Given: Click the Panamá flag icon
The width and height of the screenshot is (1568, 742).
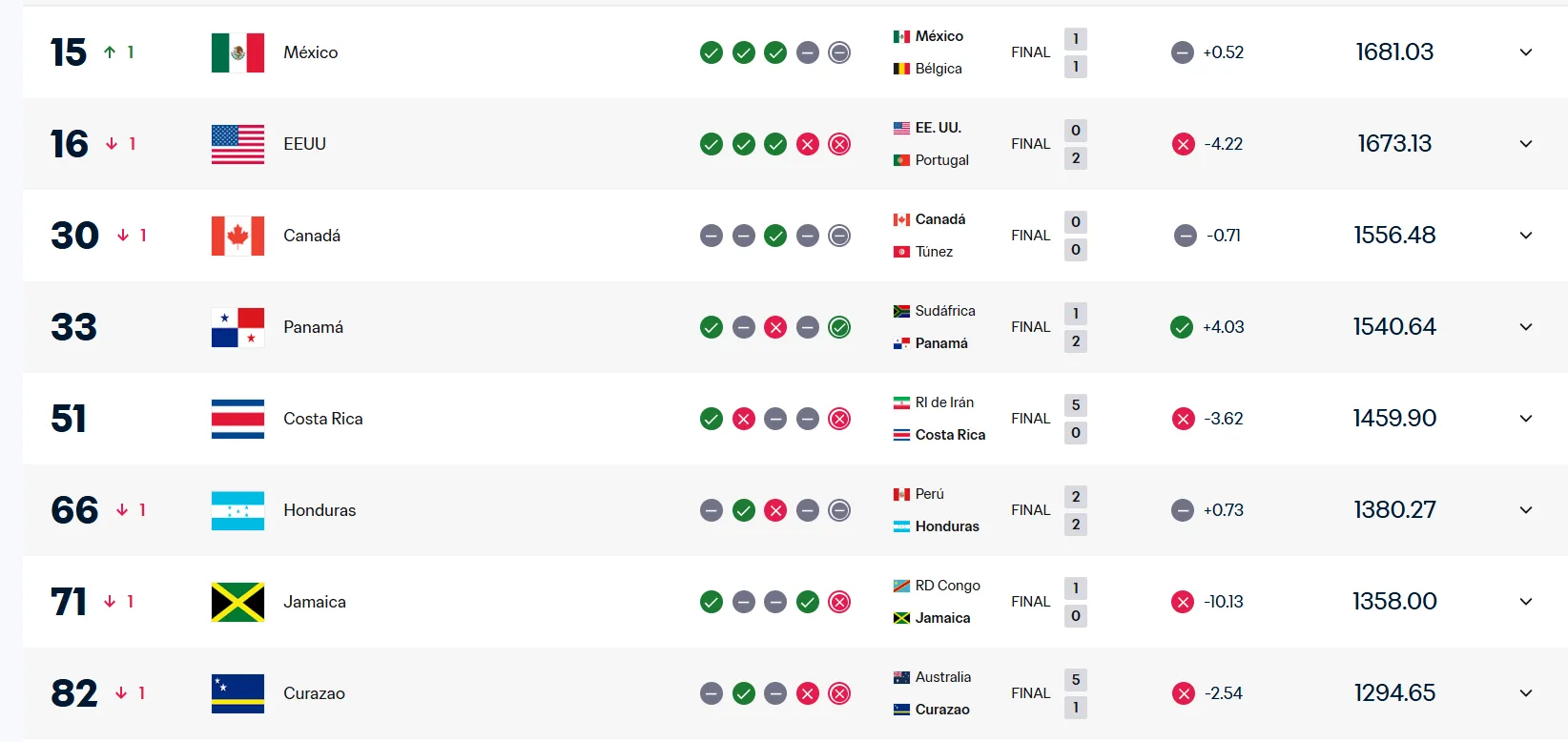Looking at the screenshot, I should coord(237,327).
